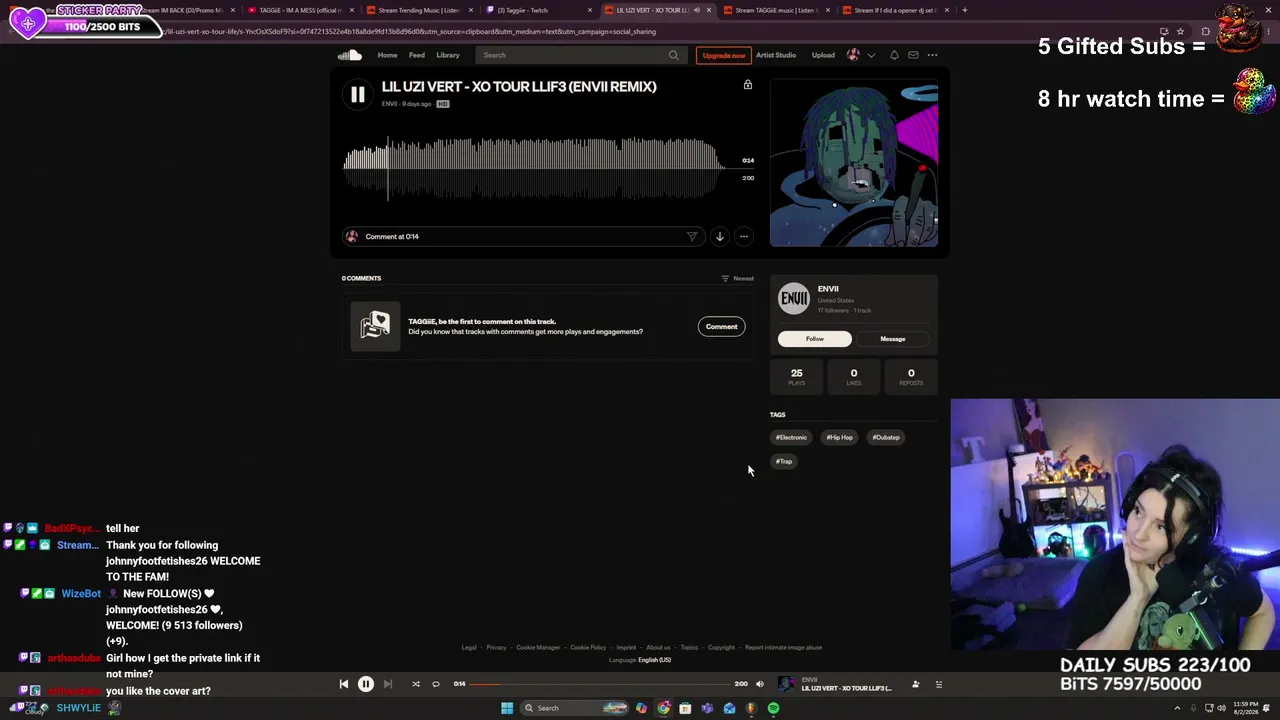Open the #Electronic tag
This screenshot has width=1280, height=720.
pos(791,437)
